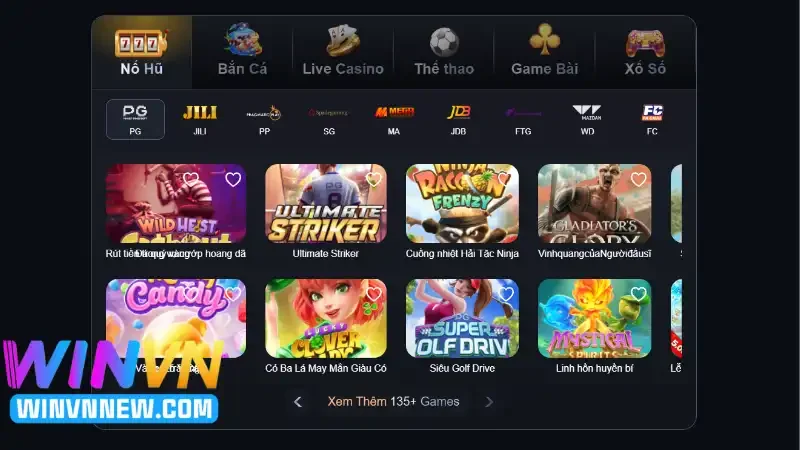Open the Ultimate Striker game title link
The width and height of the screenshot is (800, 450).
(x=326, y=254)
